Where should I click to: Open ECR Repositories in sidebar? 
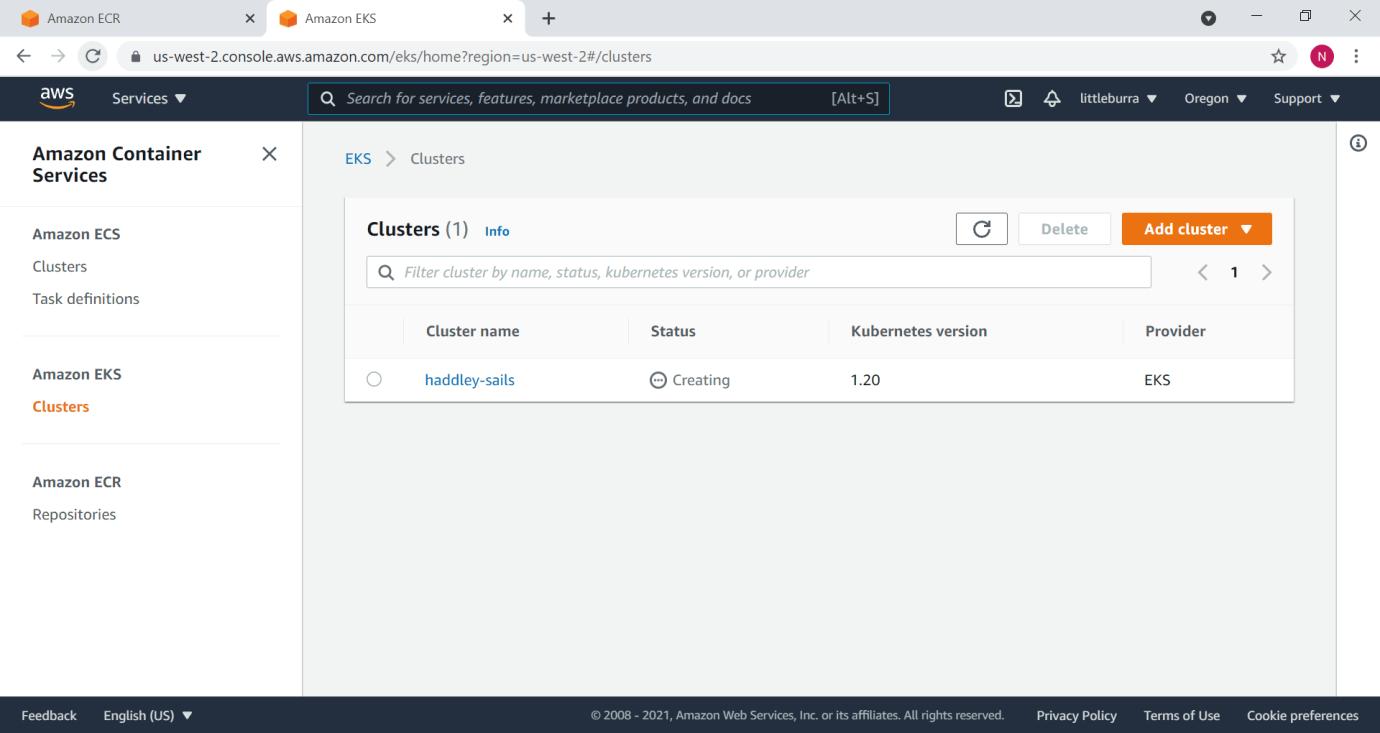pos(74,514)
